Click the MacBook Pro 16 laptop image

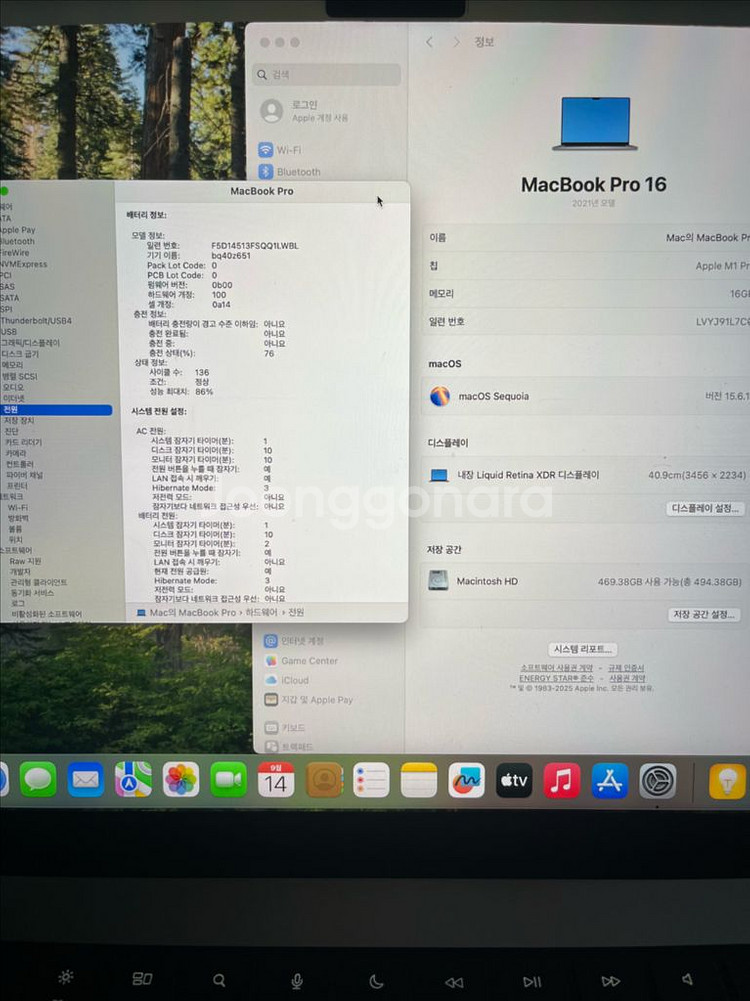pos(595,124)
